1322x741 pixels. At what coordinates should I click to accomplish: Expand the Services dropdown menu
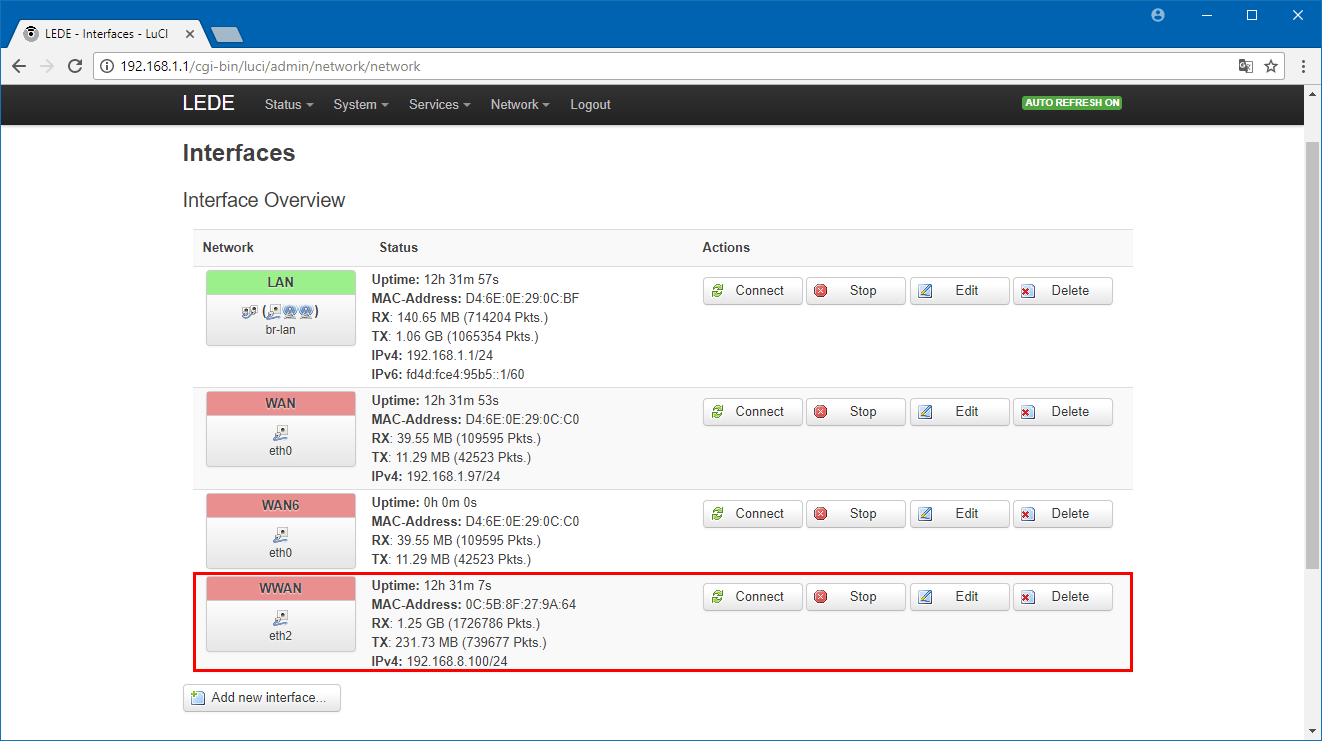(439, 105)
